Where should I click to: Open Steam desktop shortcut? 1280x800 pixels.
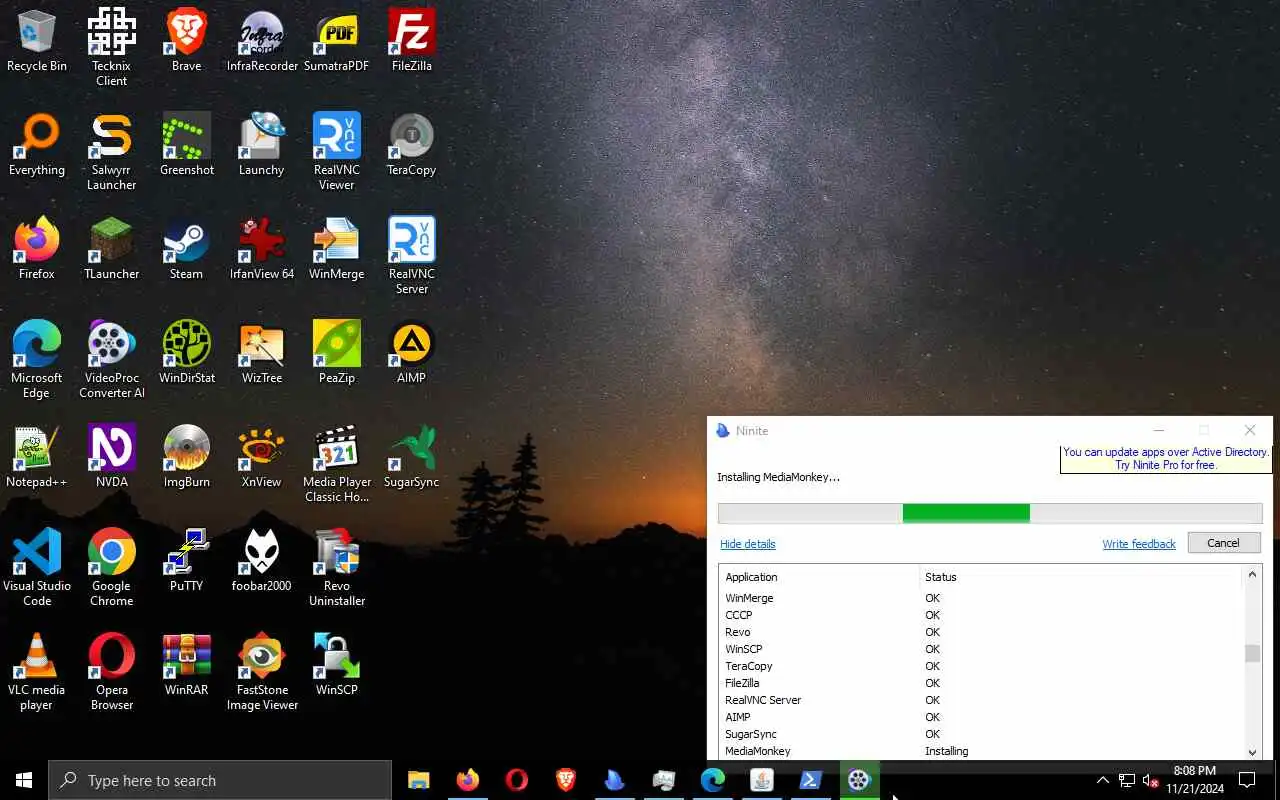coord(186,250)
